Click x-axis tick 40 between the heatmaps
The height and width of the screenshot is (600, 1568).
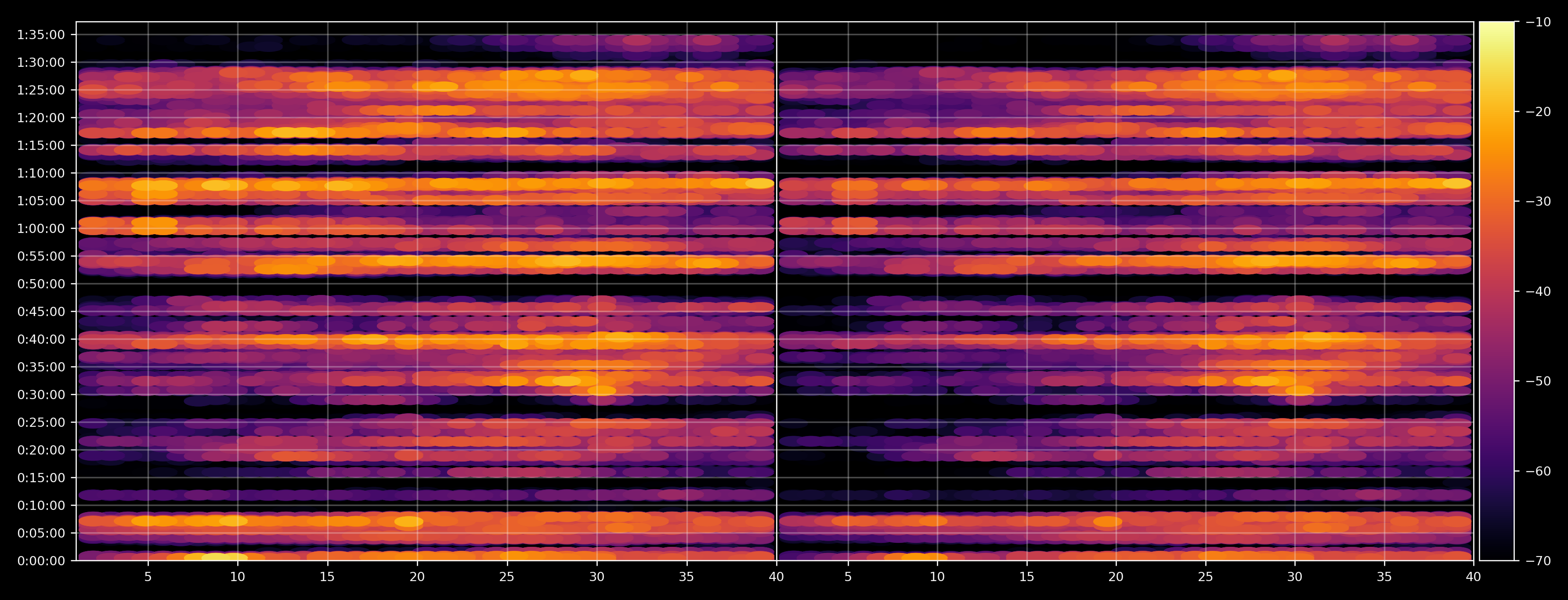click(776, 577)
